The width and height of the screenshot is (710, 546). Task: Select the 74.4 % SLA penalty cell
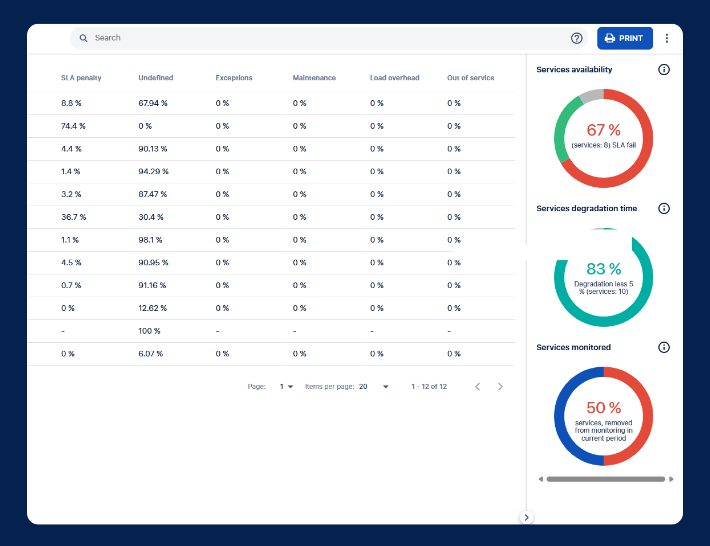(73, 126)
